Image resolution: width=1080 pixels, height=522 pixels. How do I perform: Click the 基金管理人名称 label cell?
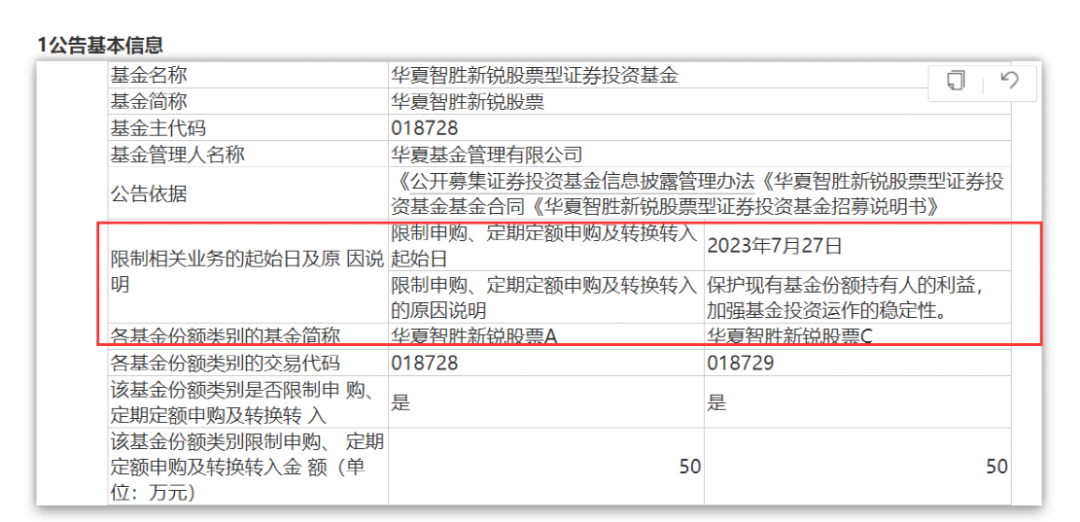pos(248,154)
